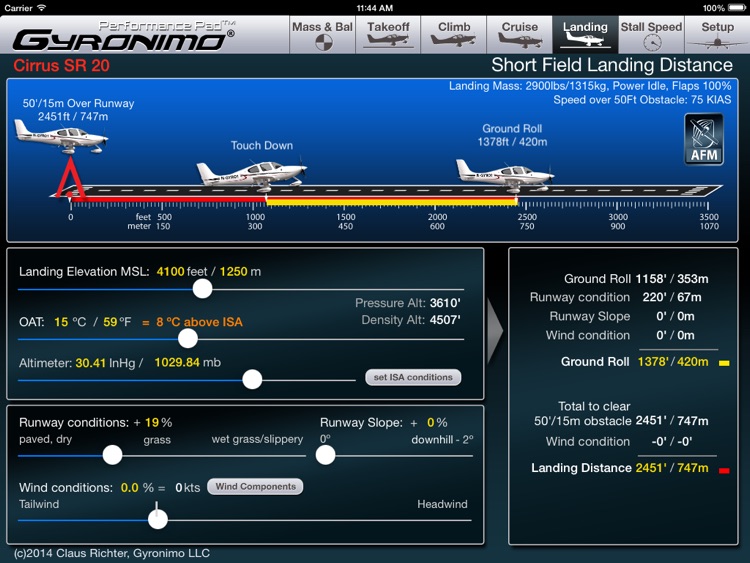Click the airplane at 50ft over runway
The height and width of the screenshot is (563, 750).
pos(61,137)
